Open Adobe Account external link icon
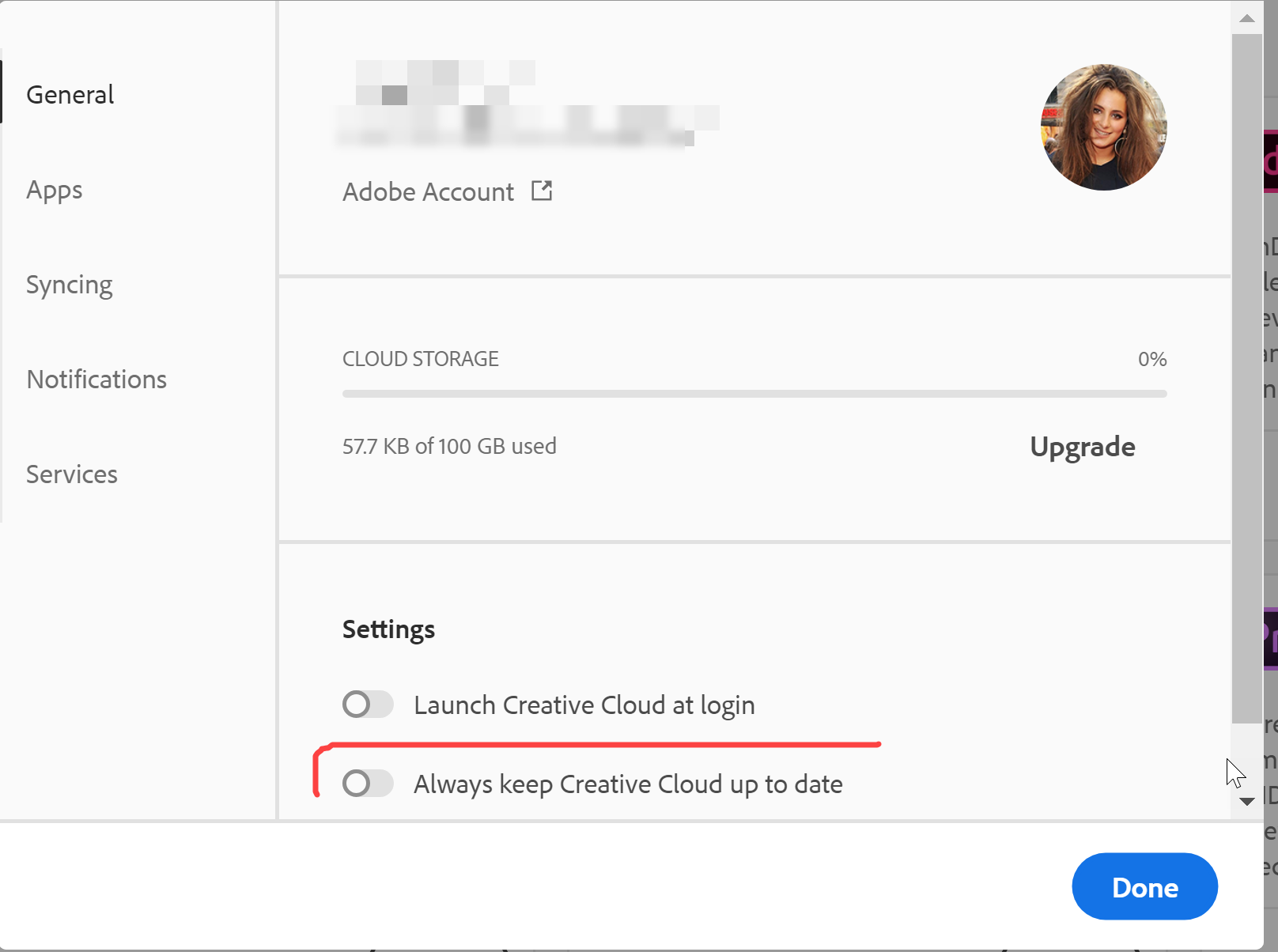The width and height of the screenshot is (1278, 952). point(543,191)
